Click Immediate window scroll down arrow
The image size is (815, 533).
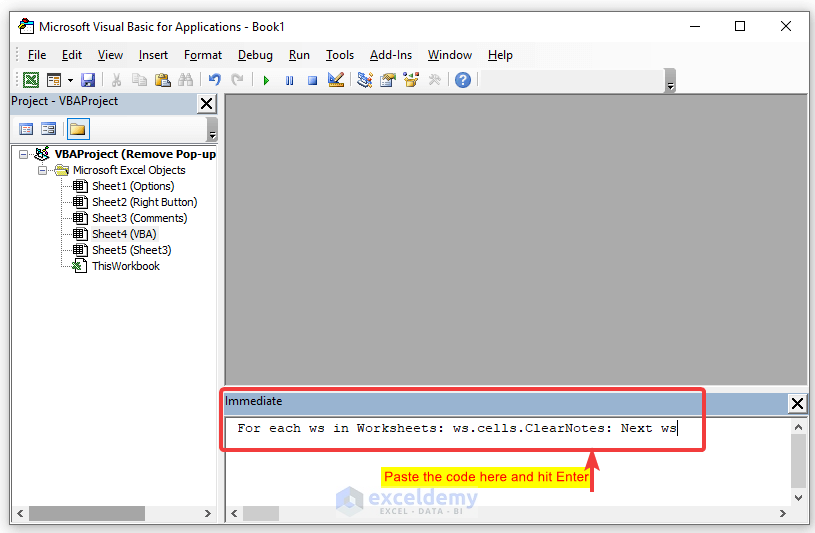(x=798, y=498)
